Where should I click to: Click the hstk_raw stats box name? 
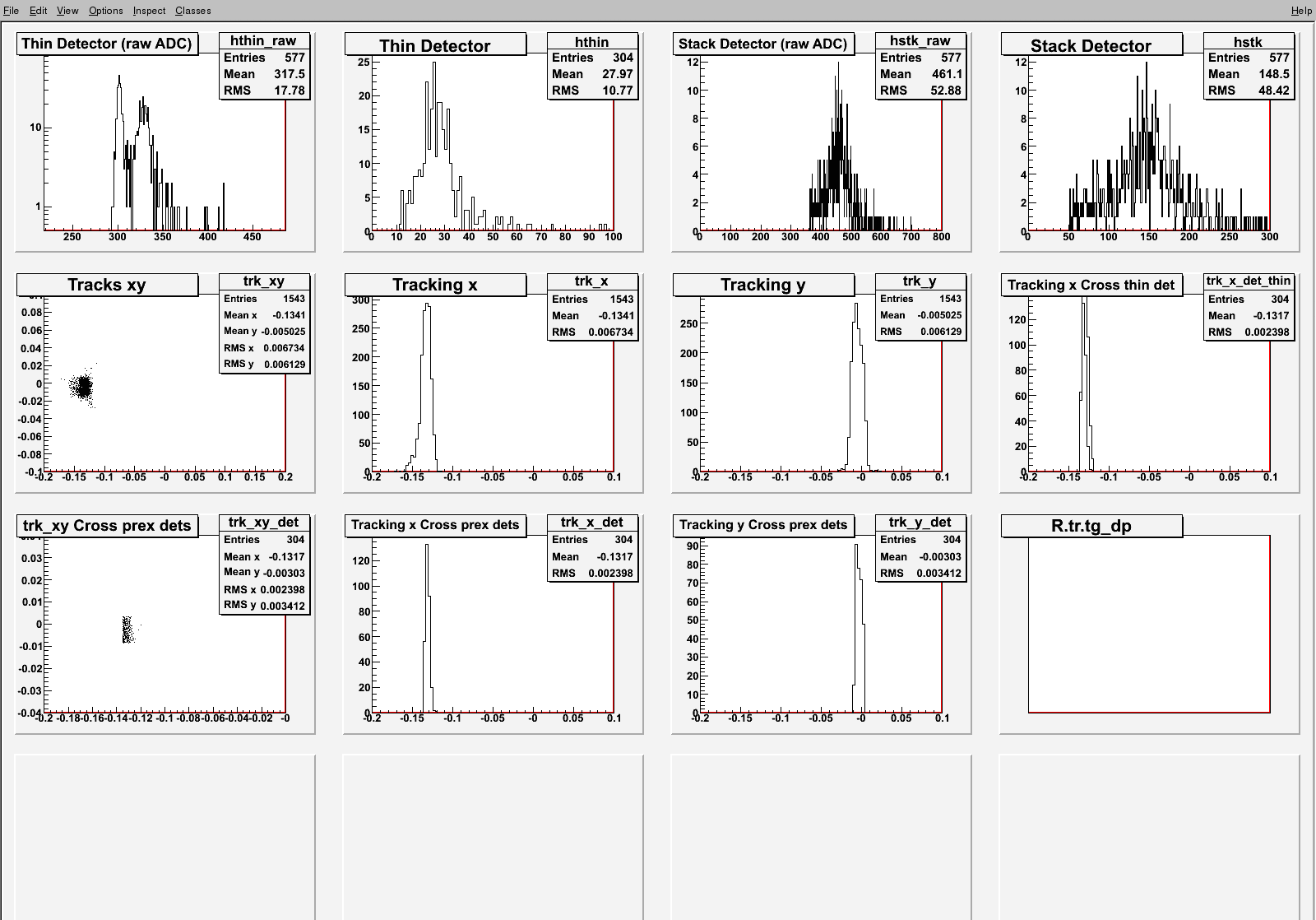920,41
